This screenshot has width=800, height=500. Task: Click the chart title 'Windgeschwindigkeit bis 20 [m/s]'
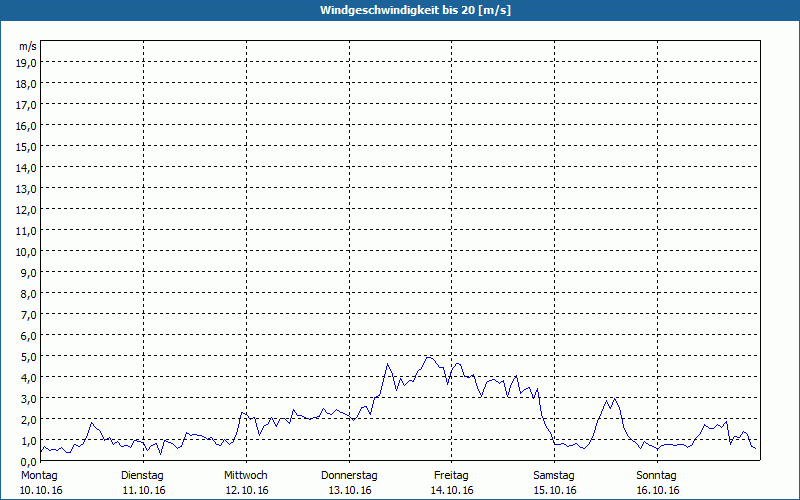(415, 10)
